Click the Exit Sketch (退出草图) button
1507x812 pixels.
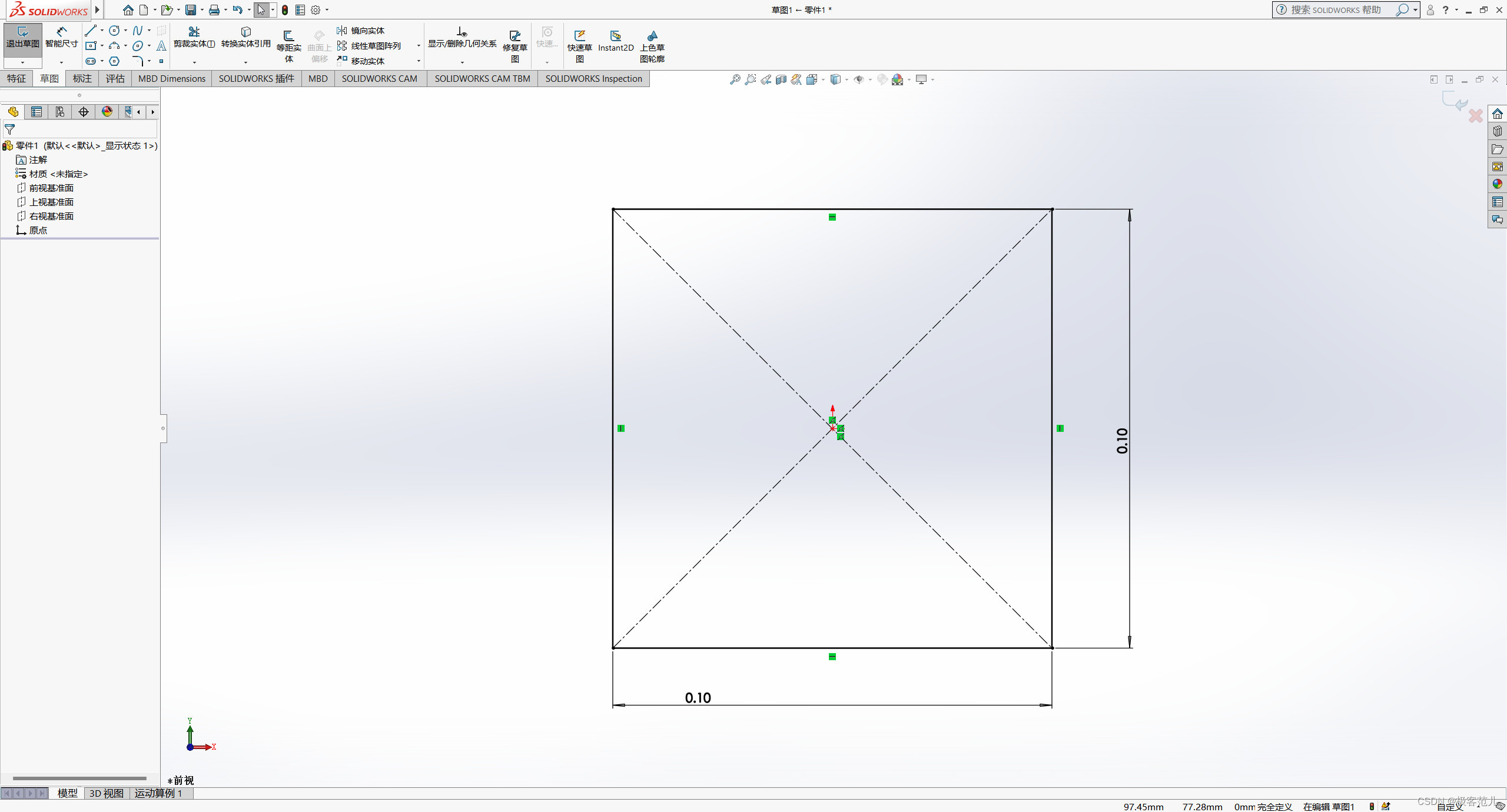22,38
